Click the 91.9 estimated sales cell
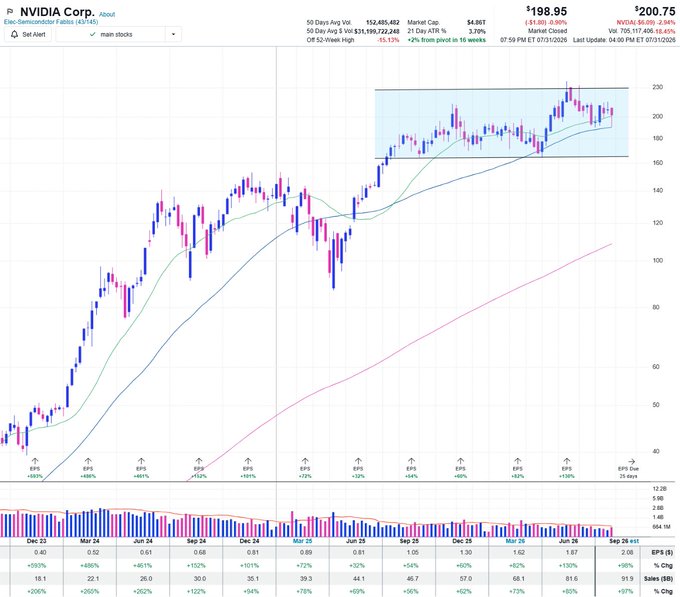680x597 pixels. [628, 578]
